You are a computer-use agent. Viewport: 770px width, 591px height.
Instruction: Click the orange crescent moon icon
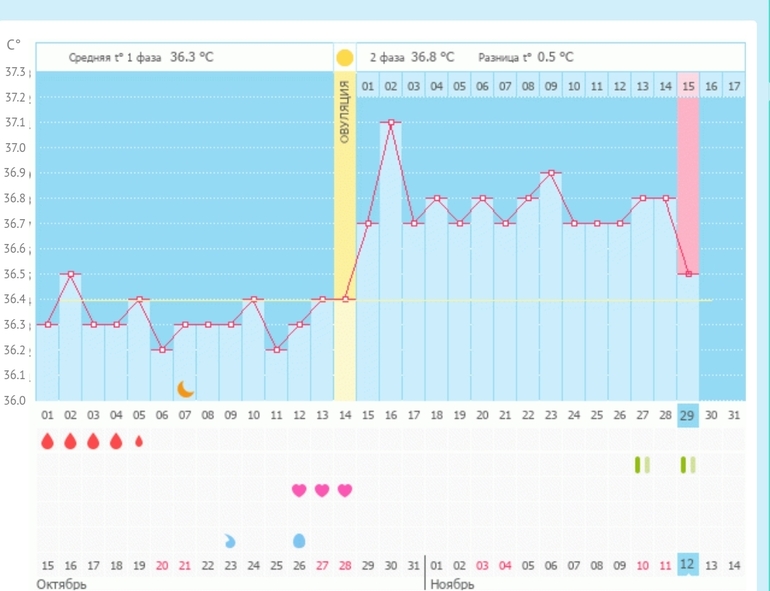[x=185, y=388]
